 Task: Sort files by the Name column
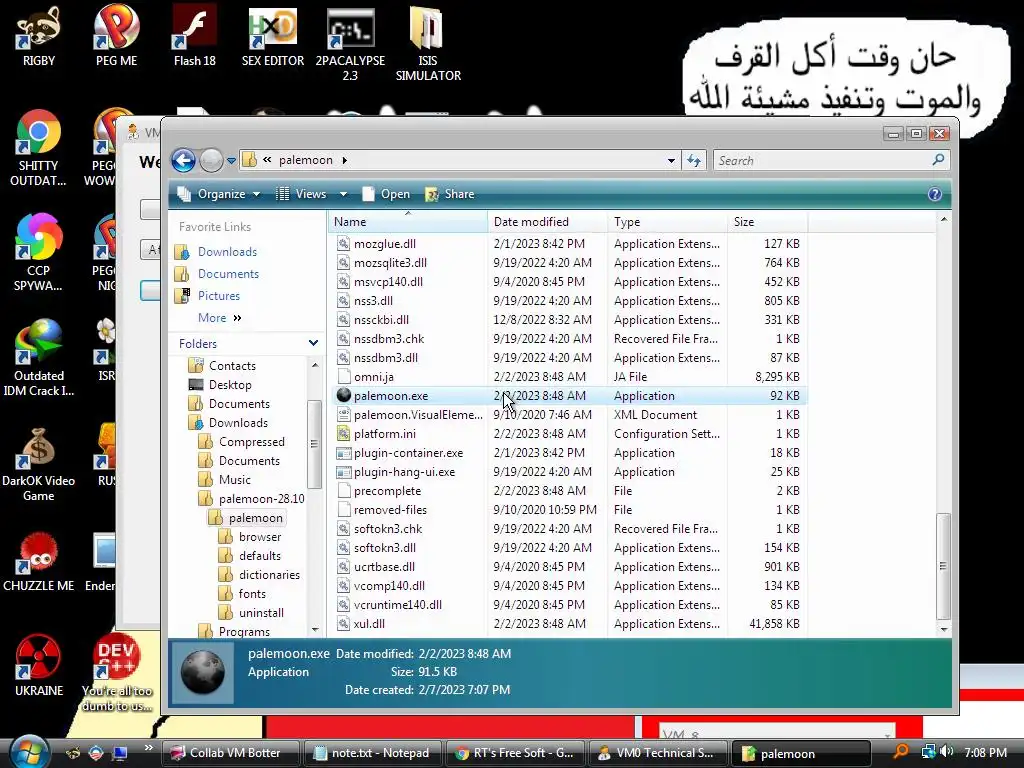(408, 222)
